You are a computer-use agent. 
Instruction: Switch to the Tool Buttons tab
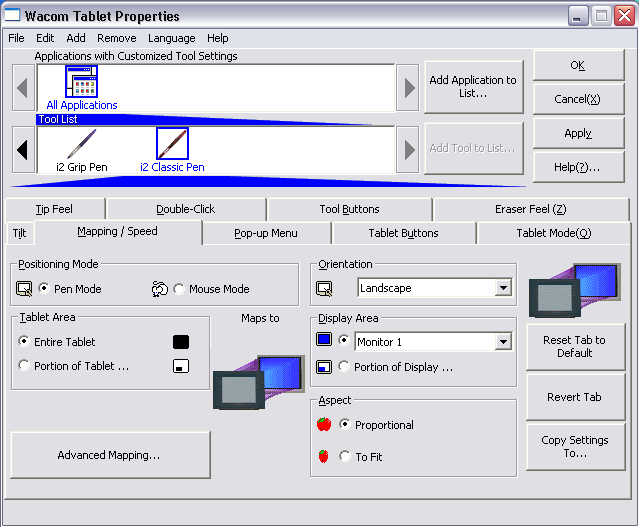[x=349, y=209]
